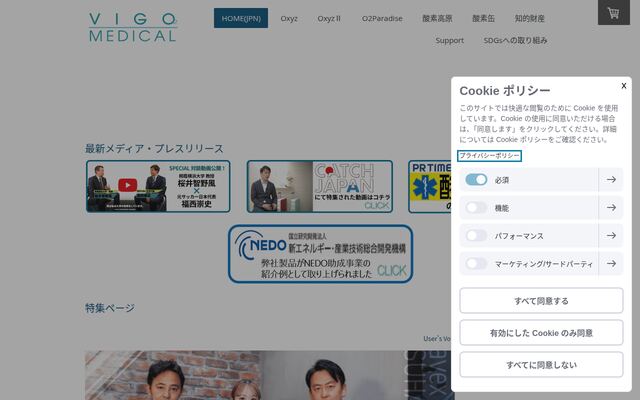Click すべて同意する button

pos(541,301)
